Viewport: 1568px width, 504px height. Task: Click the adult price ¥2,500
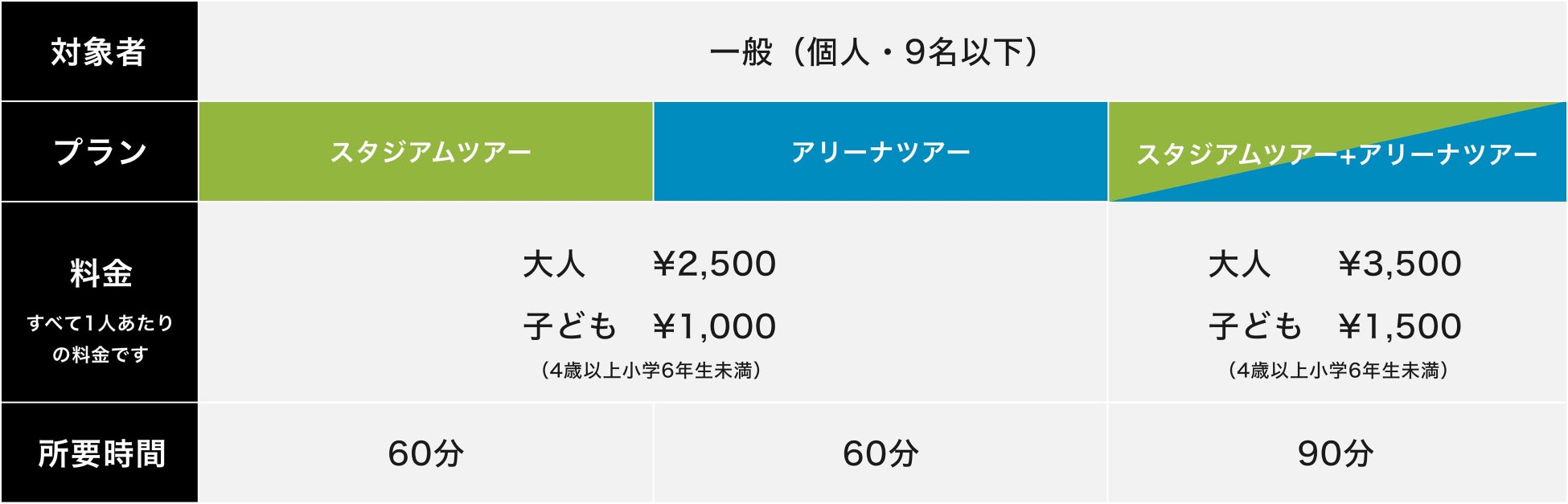(714, 264)
